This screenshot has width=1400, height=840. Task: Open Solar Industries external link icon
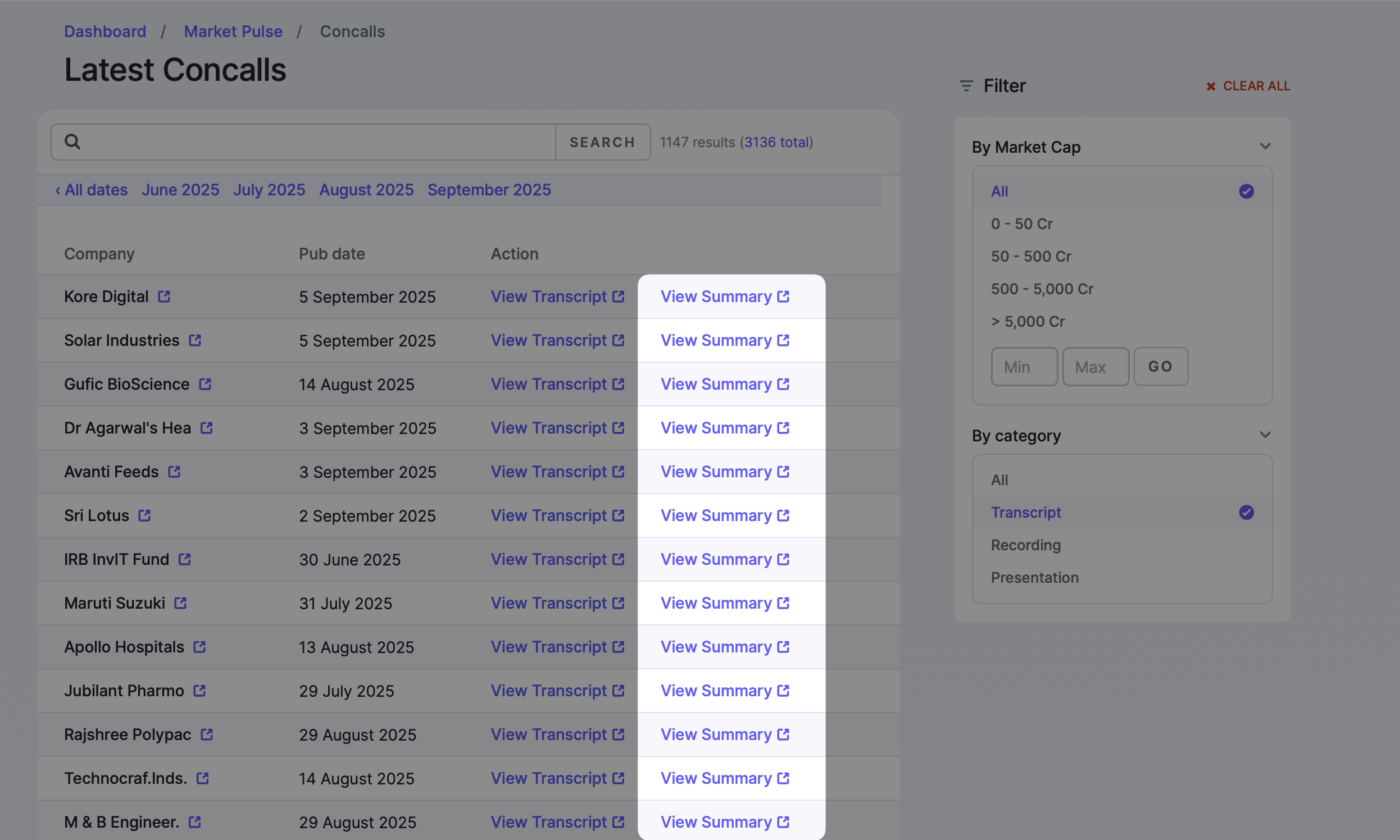(x=195, y=340)
